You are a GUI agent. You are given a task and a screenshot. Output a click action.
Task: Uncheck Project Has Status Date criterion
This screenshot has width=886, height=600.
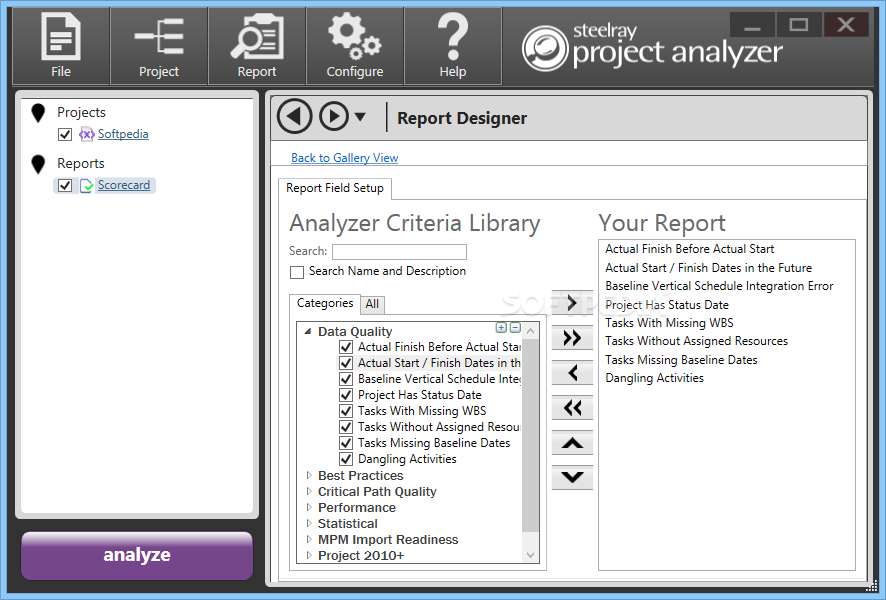pos(346,395)
